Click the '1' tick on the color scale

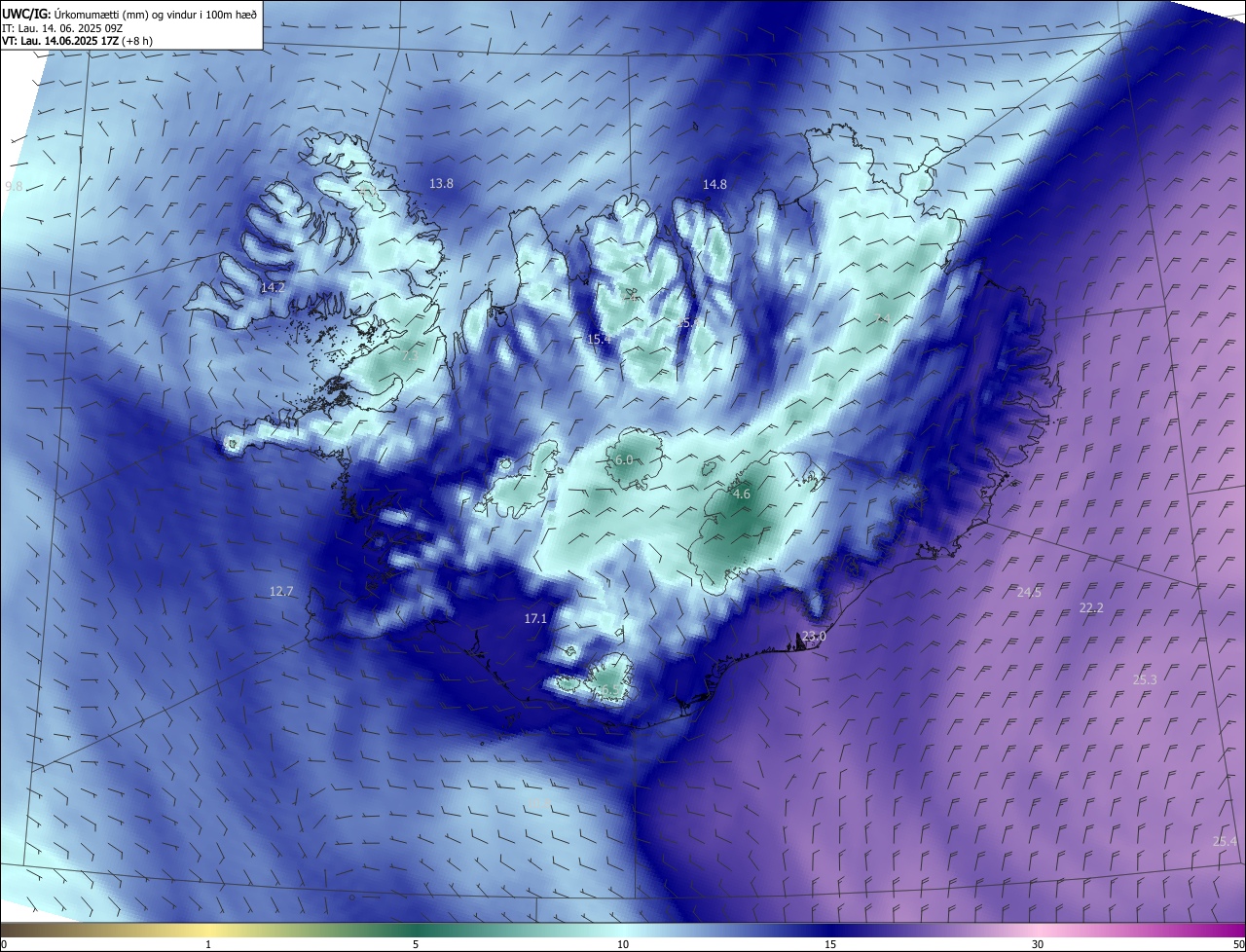(x=209, y=944)
